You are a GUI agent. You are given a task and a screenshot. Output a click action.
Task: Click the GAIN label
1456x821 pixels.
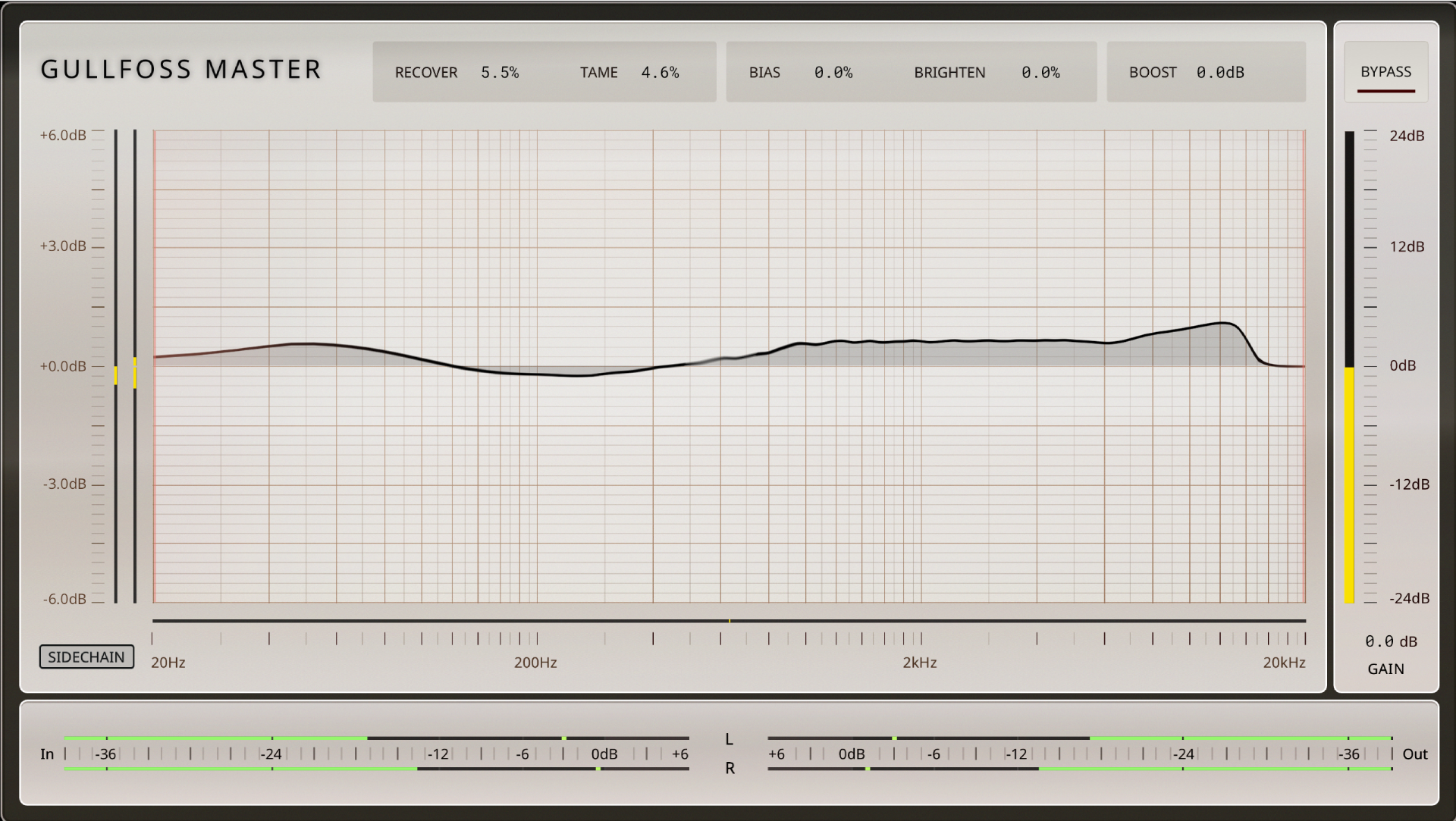click(1385, 669)
